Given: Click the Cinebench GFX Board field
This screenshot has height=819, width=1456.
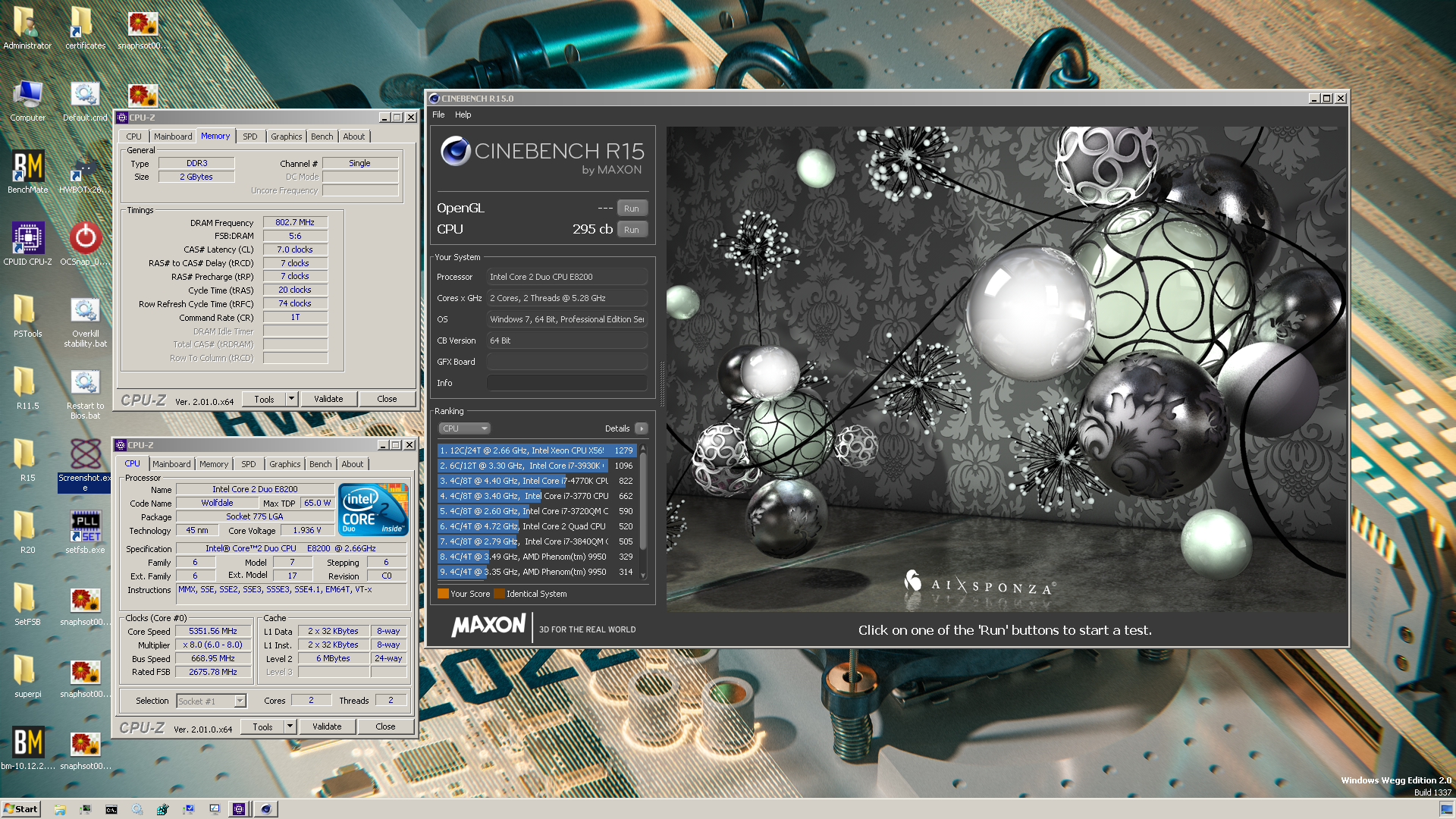Looking at the screenshot, I should pos(567,362).
